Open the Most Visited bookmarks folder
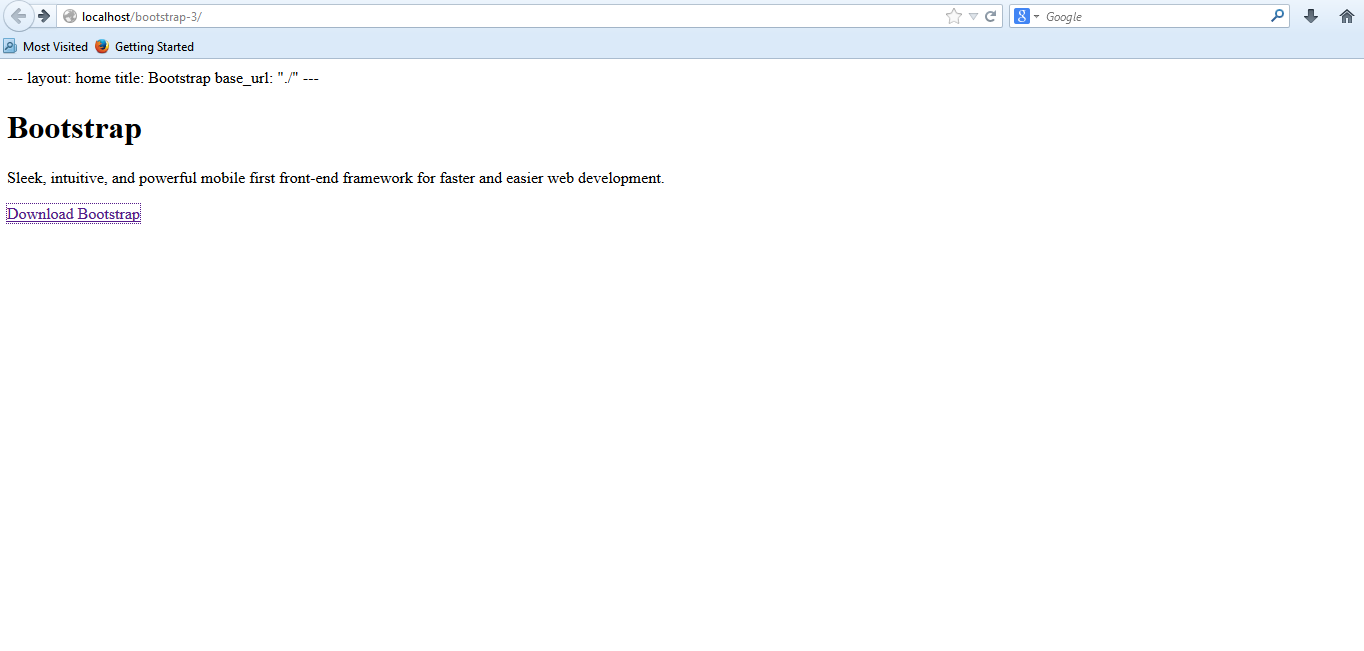Image resolution: width=1364 pixels, height=651 pixels. tap(45, 46)
